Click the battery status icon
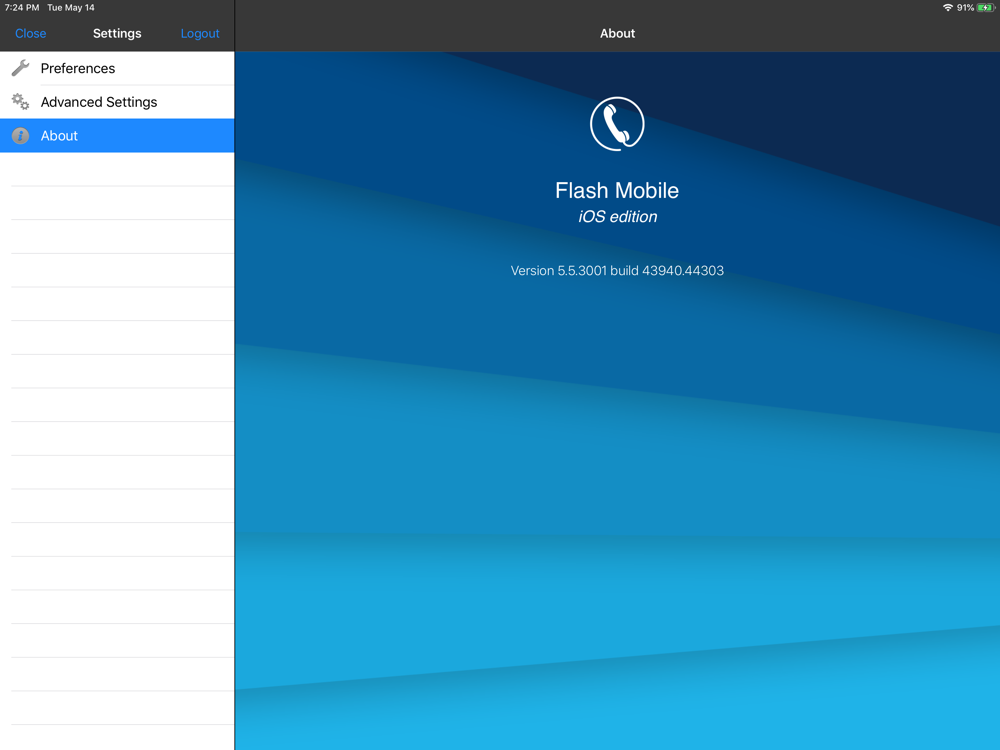The width and height of the screenshot is (1000, 750). [x=986, y=8]
